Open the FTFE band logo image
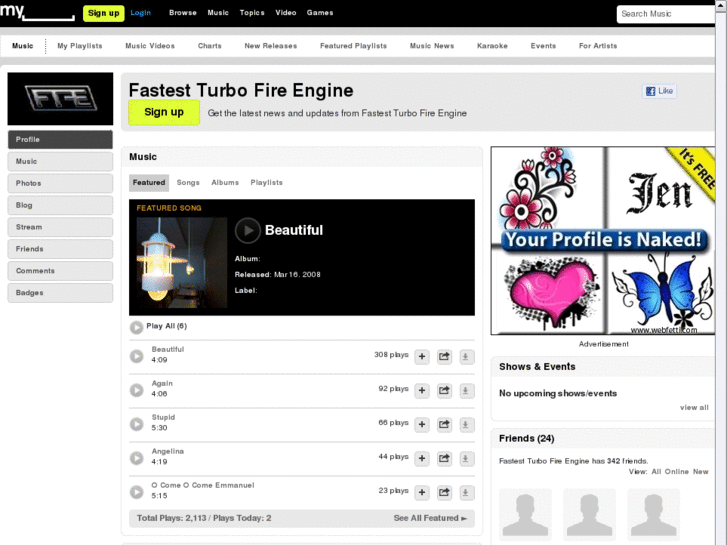The image size is (727, 545). (60, 98)
